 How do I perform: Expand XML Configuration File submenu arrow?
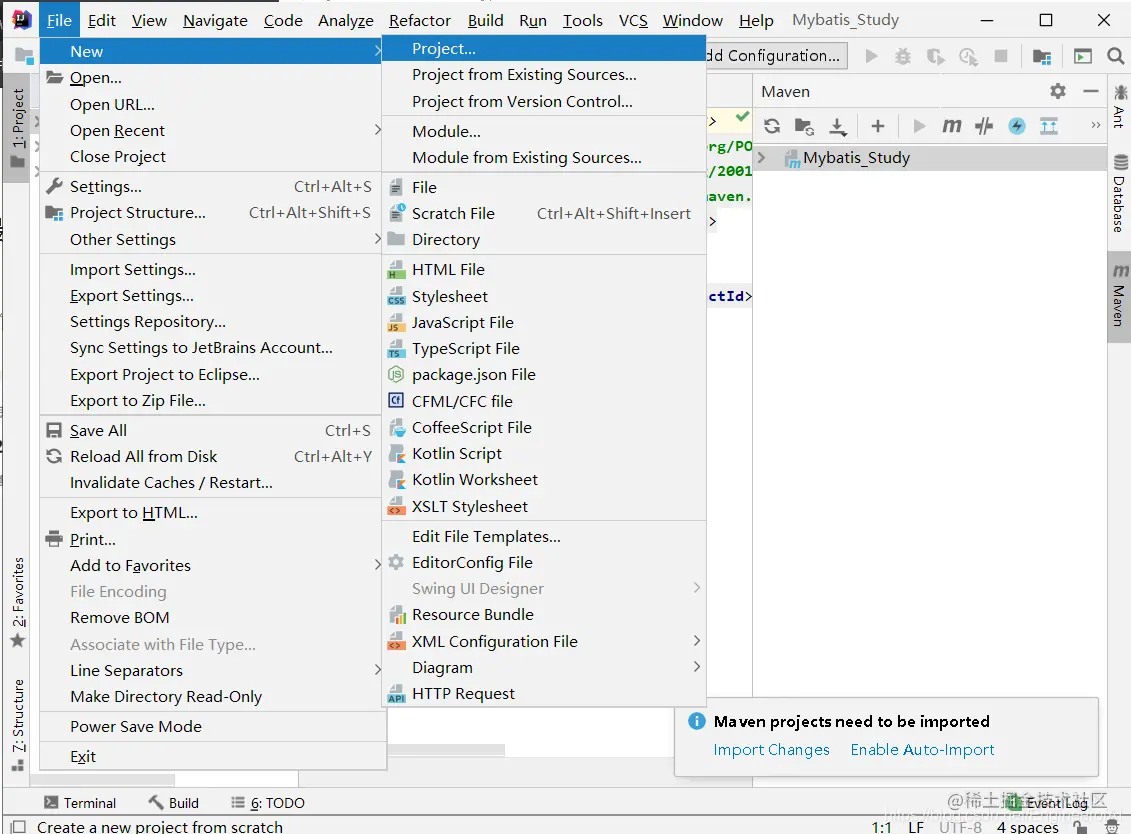pyautogui.click(x=696, y=641)
